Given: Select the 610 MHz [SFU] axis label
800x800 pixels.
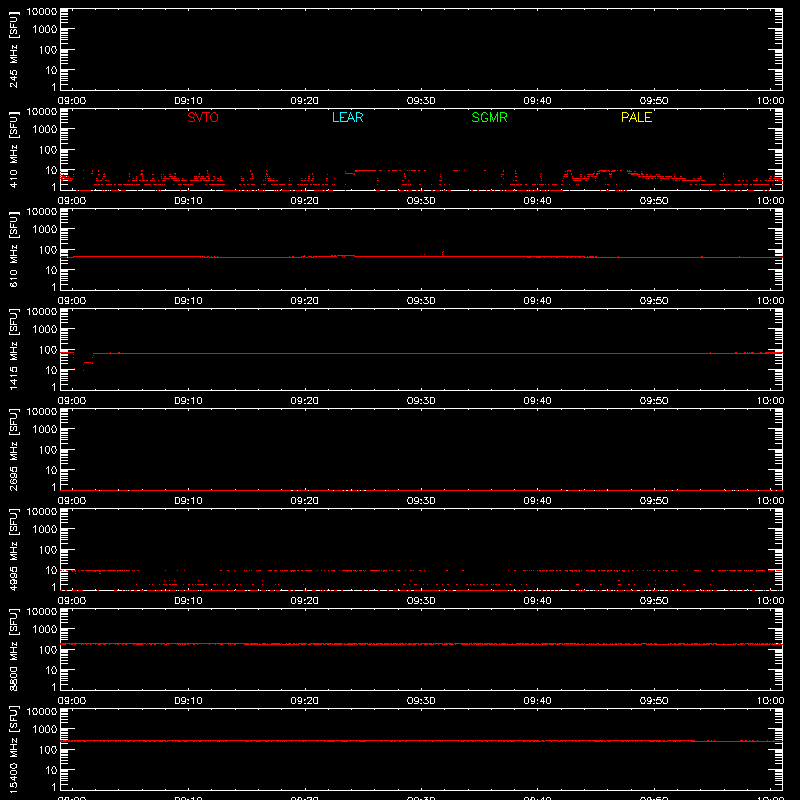Looking at the screenshot, I should (x=13, y=249).
